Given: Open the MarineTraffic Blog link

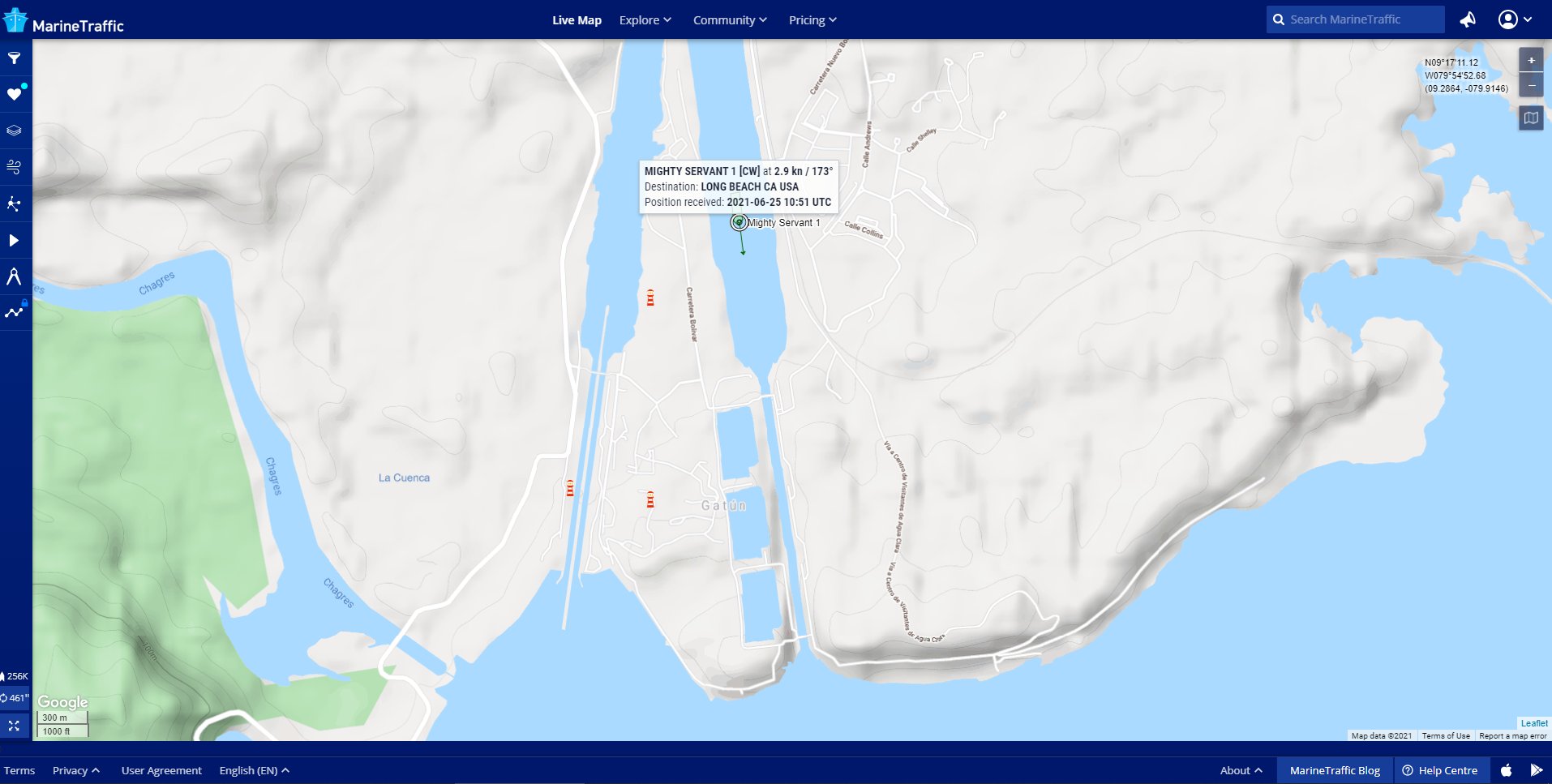Looking at the screenshot, I should [x=1335, y=770].
